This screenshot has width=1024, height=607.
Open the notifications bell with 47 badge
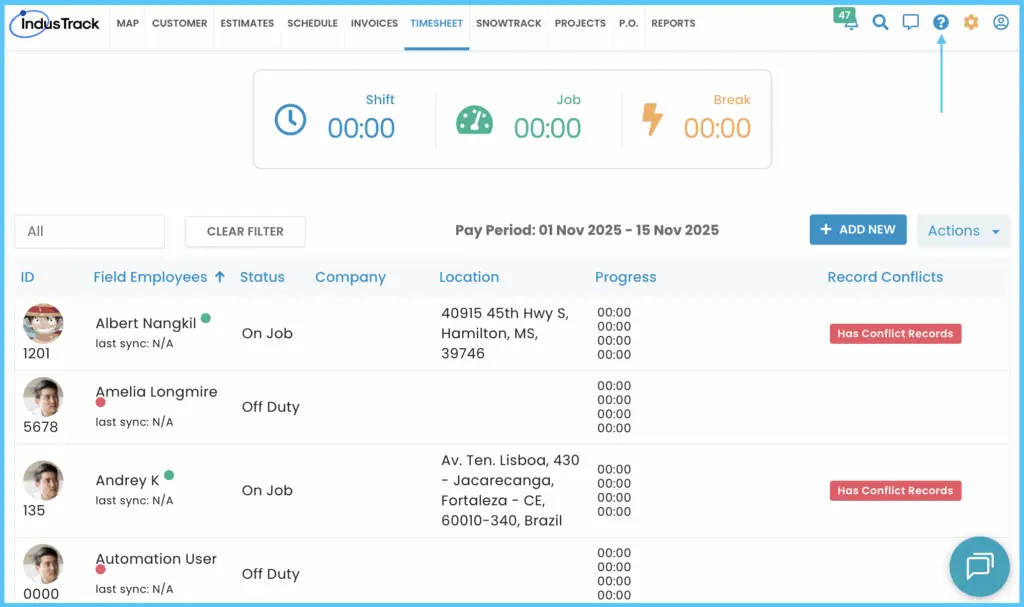click(846, 20)
